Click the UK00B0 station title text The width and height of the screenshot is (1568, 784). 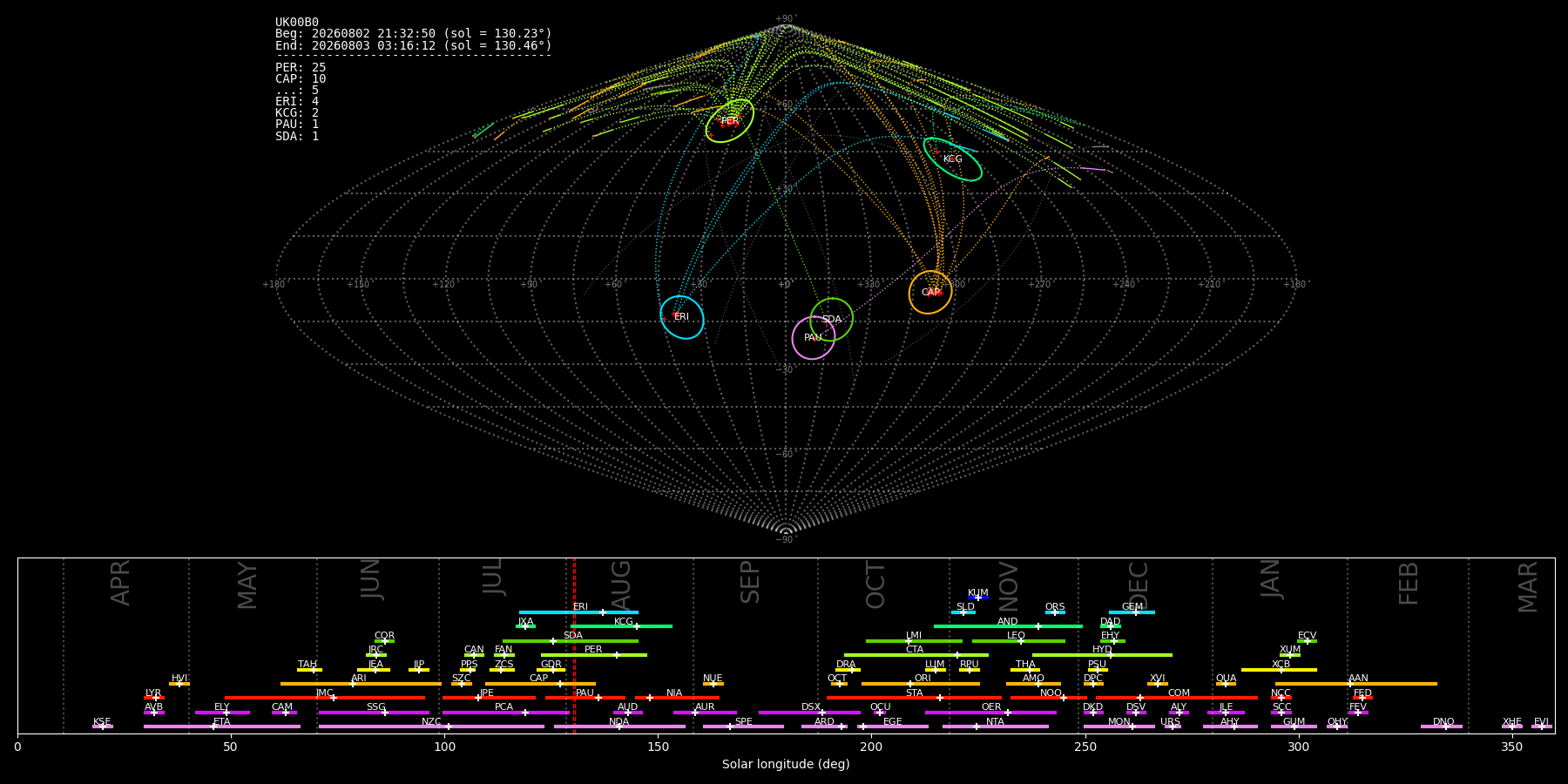click(297, 23)
